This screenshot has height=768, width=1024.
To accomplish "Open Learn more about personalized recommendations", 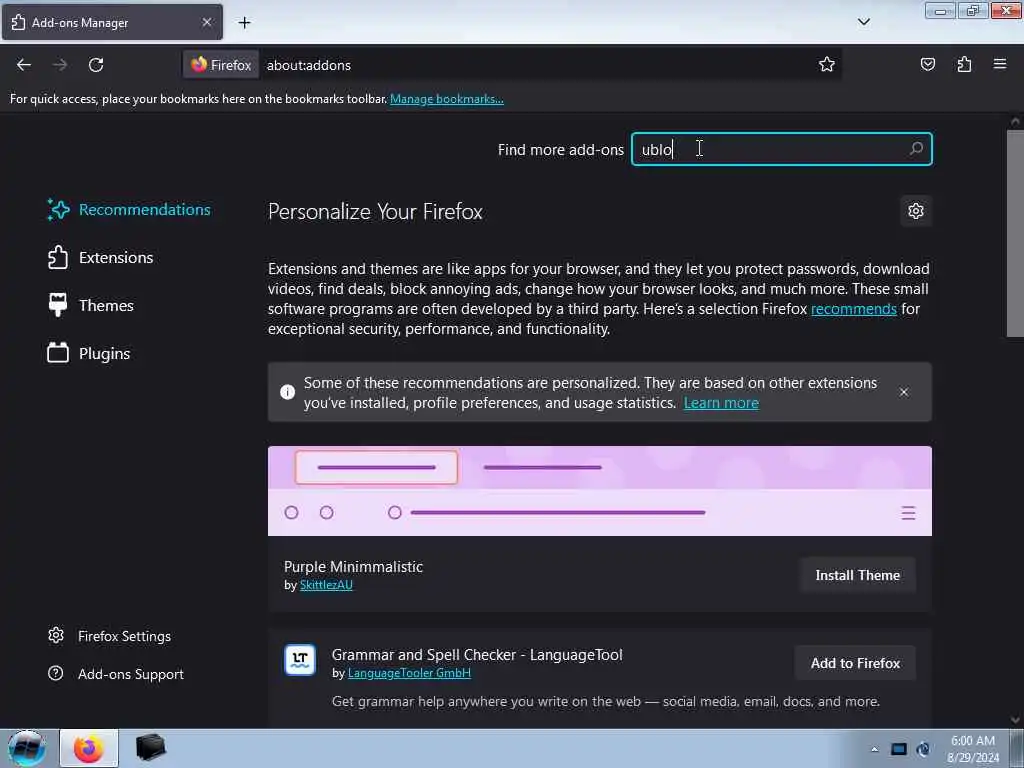I will [721, 403].
